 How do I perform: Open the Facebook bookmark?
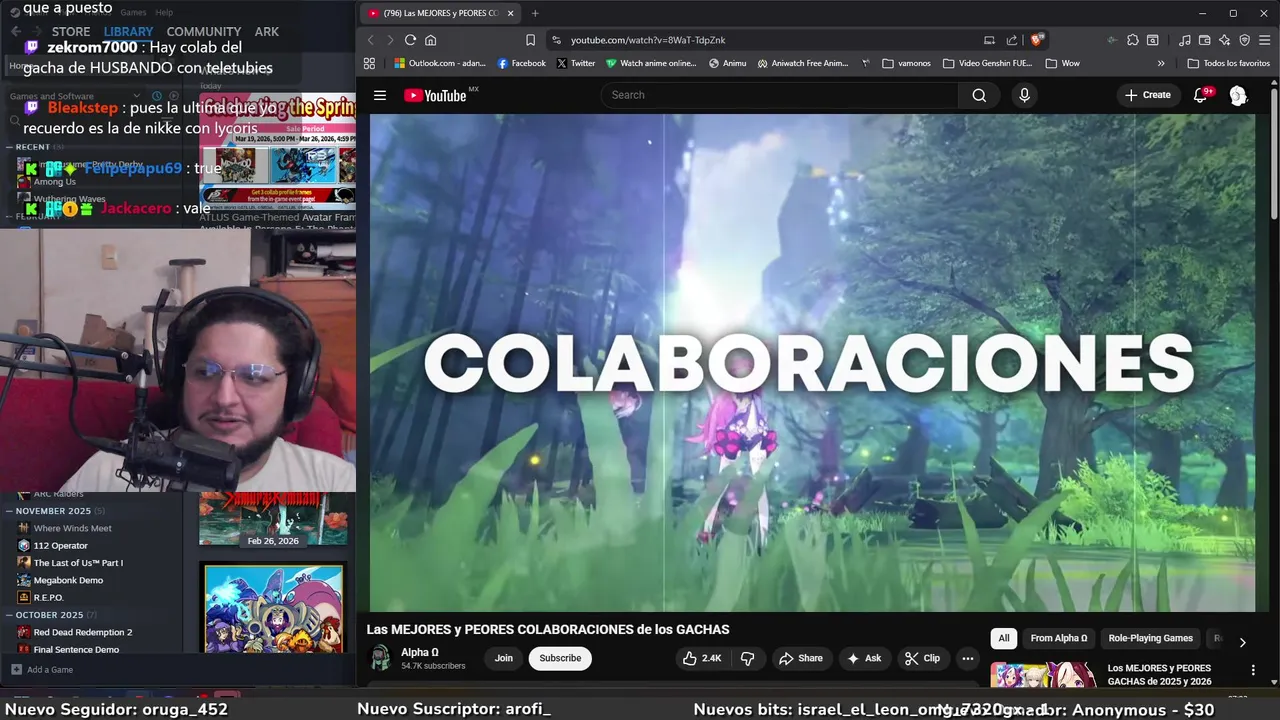(x=521, y=63)
